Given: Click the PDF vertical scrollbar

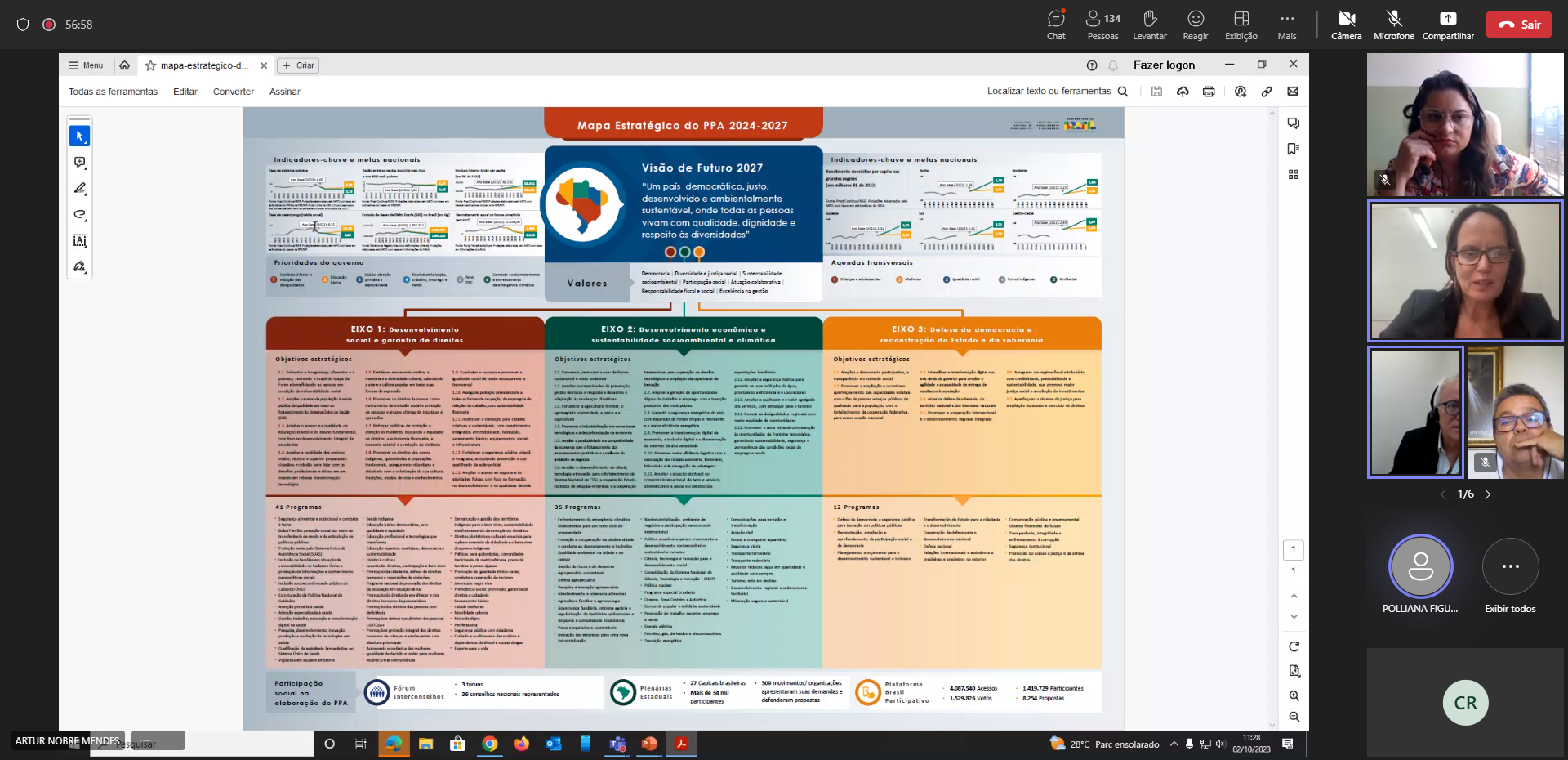Looking at the screenshot, I should pyautogui.click(x=1272, y=409).
